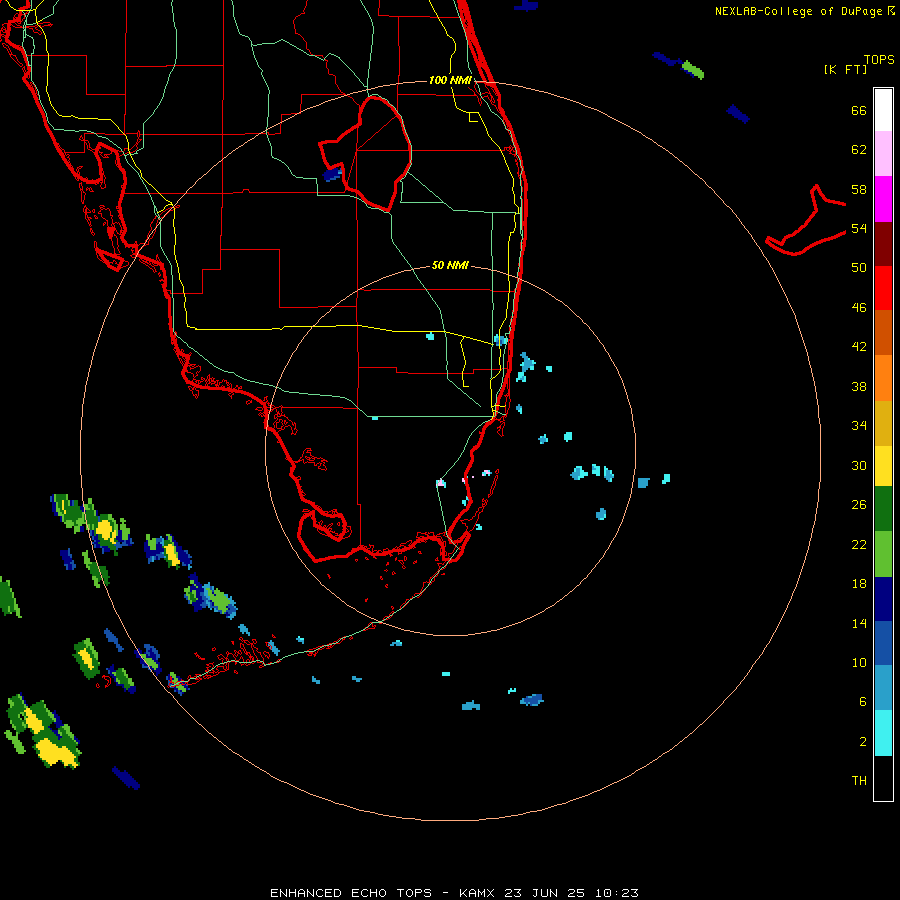Viewport: 900px width, 900px height.
Task: Click scale value 66
Action: tap(859, 110)
